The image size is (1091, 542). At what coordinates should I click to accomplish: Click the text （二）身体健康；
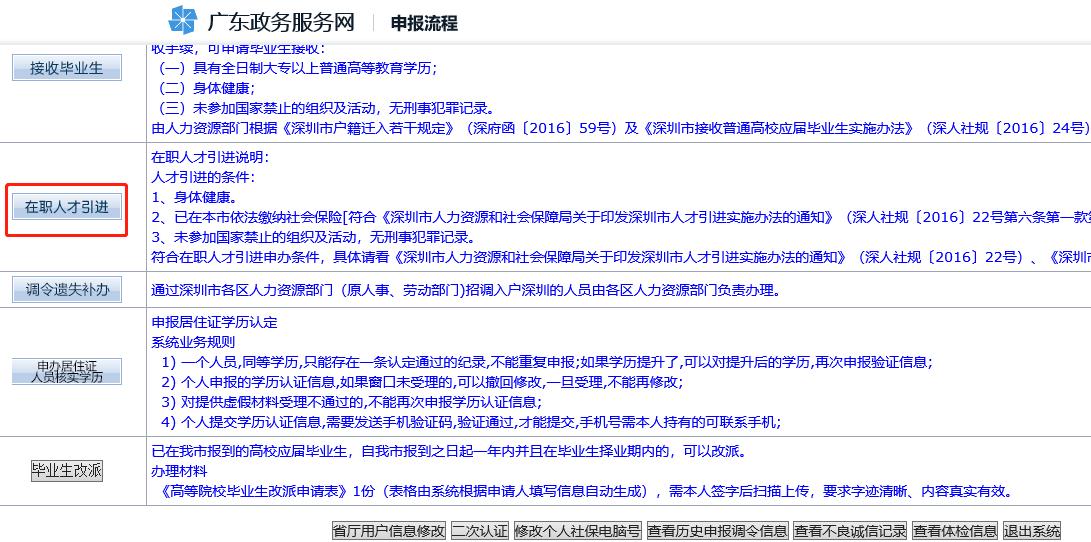[x=207, y=88]
